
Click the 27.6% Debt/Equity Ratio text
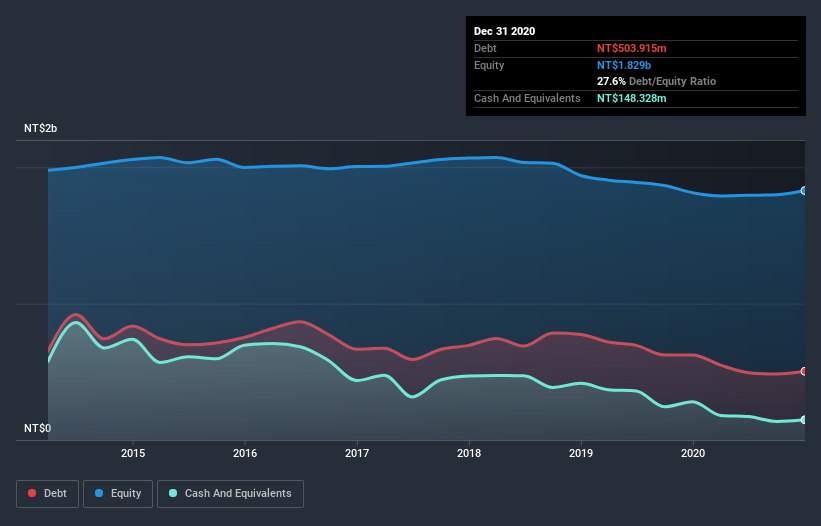coord(657,81)
